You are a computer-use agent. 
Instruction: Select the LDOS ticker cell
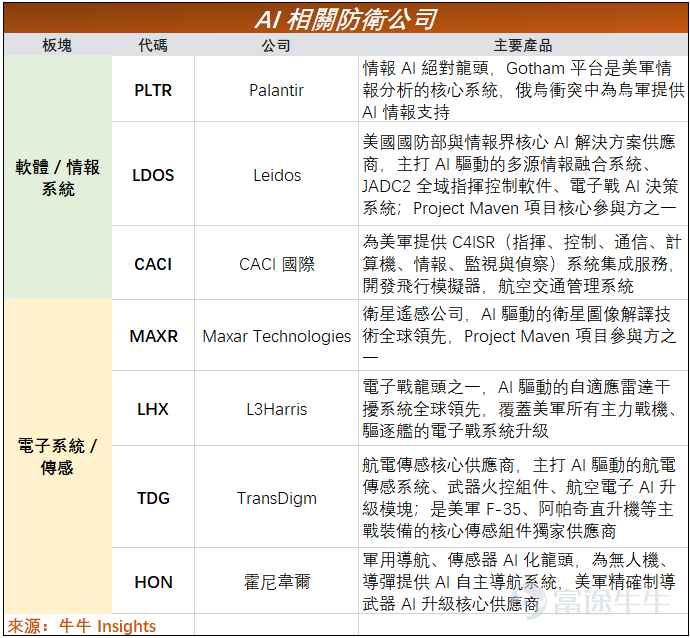[153, 175]
